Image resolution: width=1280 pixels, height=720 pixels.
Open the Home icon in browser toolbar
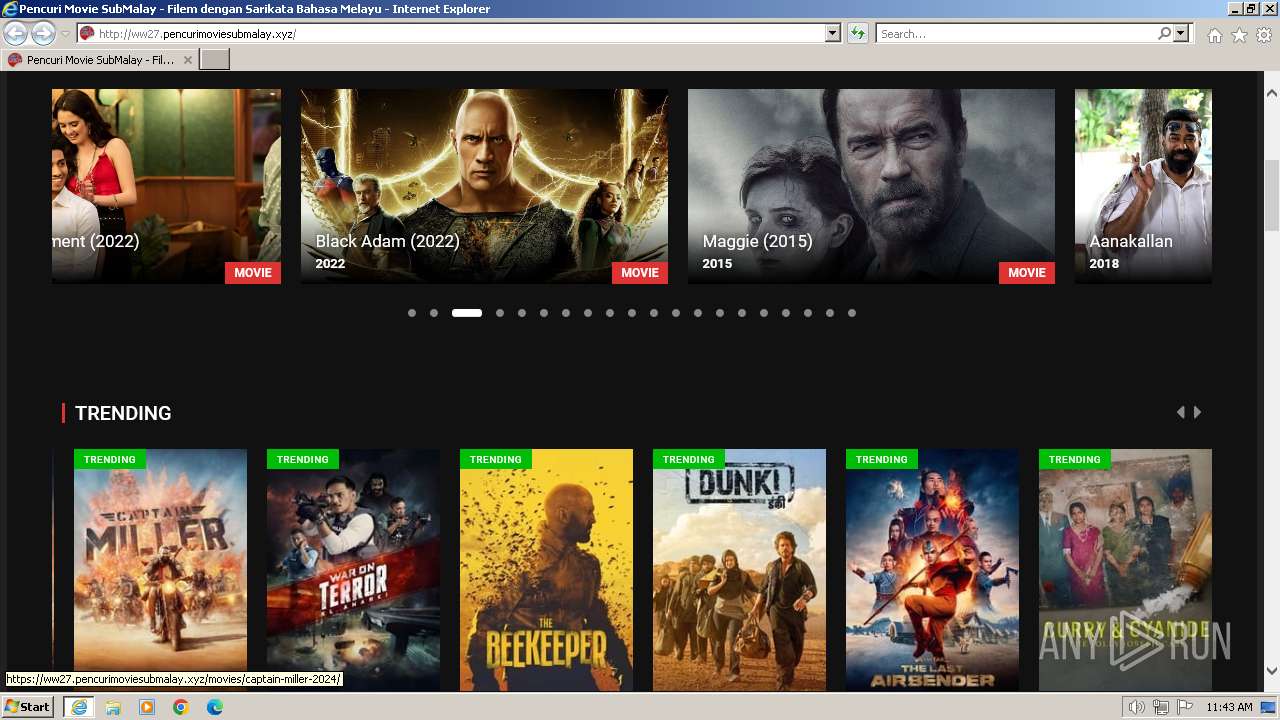[x=1214, y=35]
